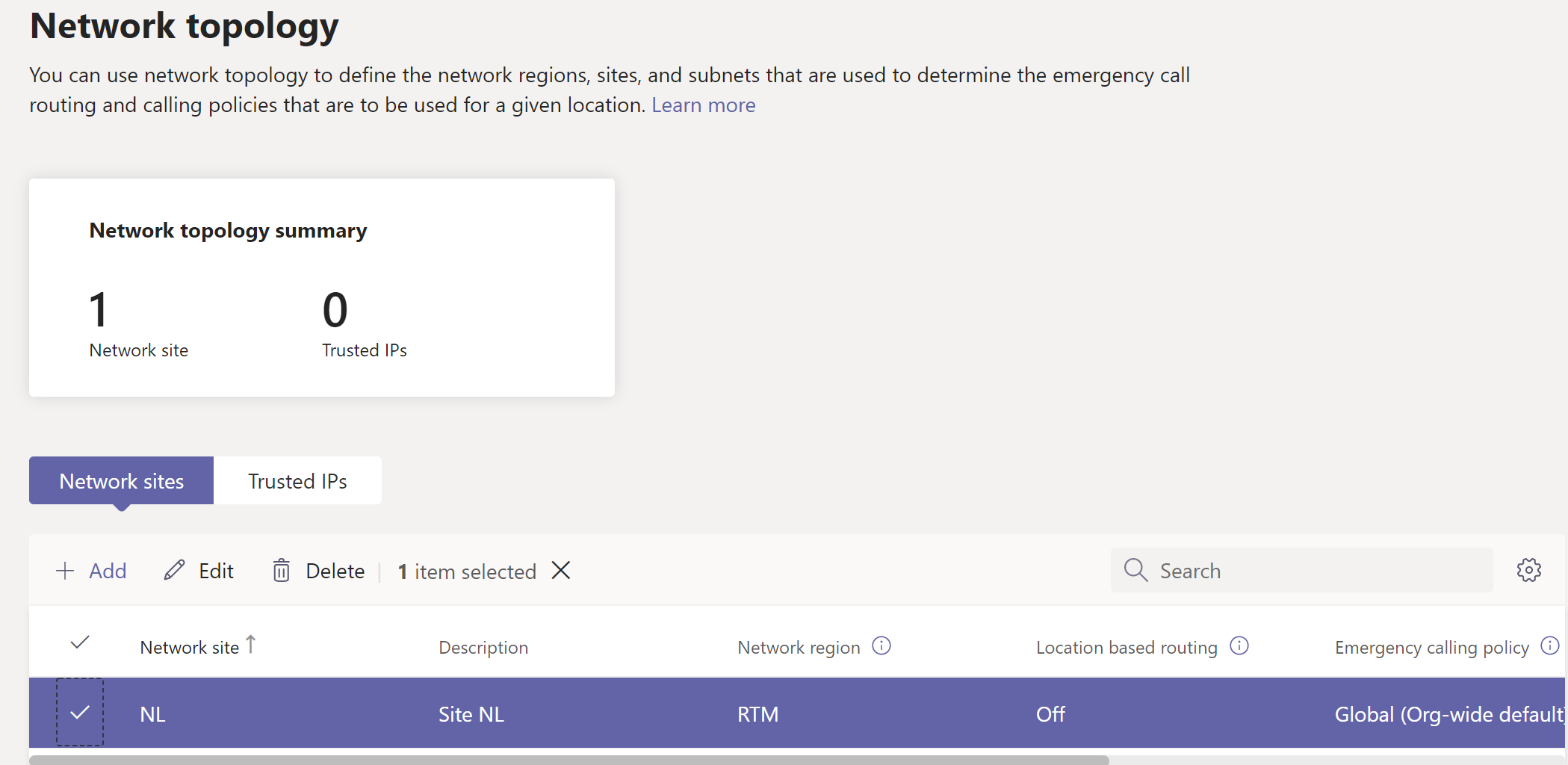The image size is (1568, 765).
Task: Open the NL network site entry
Action: pos(153,715)
